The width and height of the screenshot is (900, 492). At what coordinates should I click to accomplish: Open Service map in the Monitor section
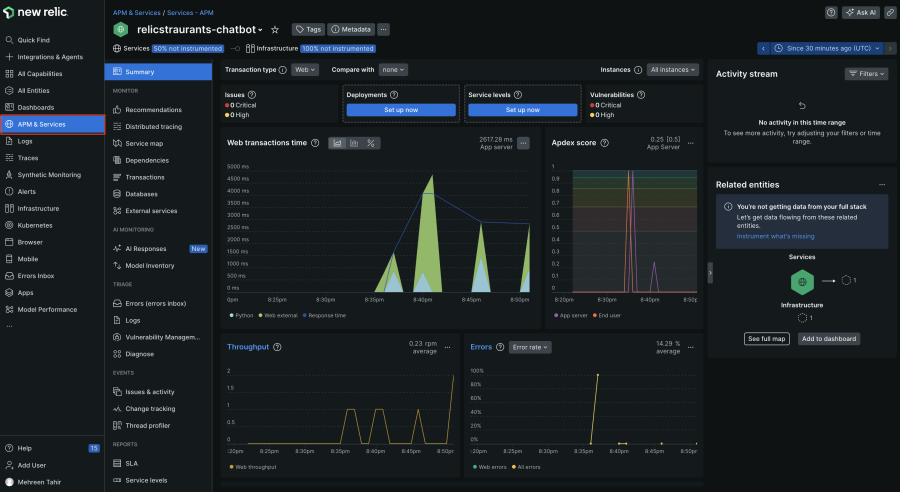[x=144, y=143]
